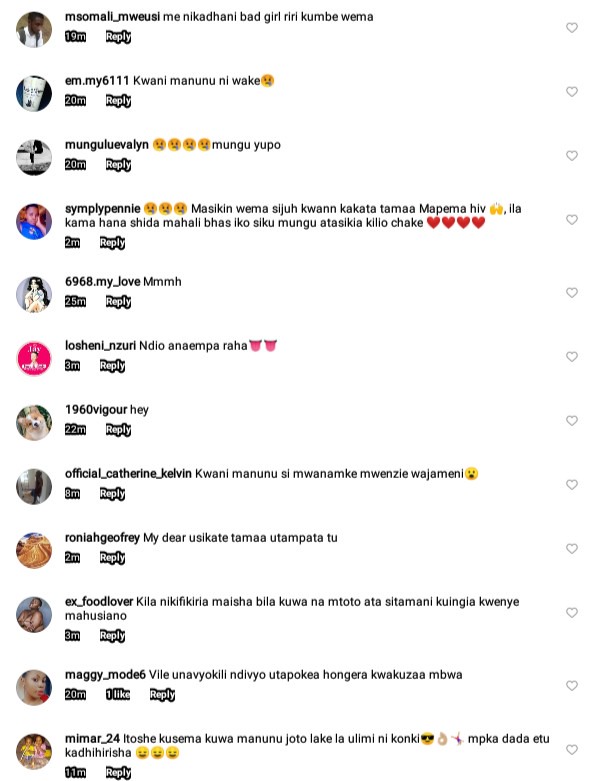Reply to ex_foodlover's comment
Screen dimensions: 600x781
pyautogui.click(x=112, y=636)
